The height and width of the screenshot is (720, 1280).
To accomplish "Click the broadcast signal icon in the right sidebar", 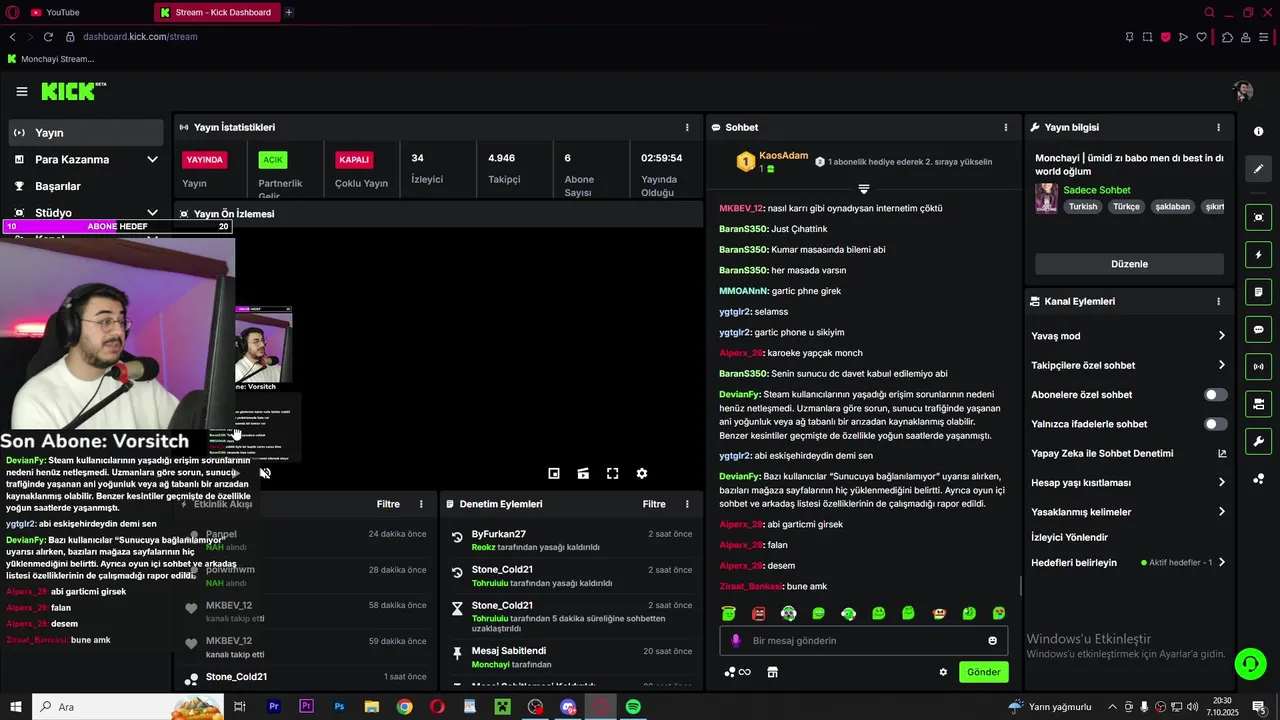I will pyautogui.click(x=1258, y=367).
